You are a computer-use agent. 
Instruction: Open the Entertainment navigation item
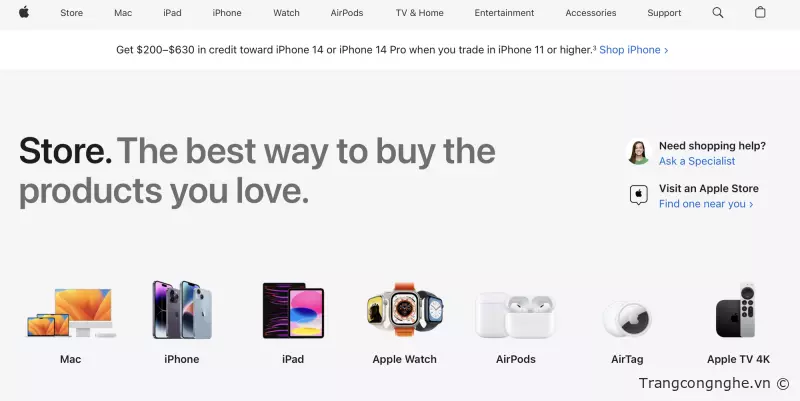pyautogui.click(x=504, y=13)
